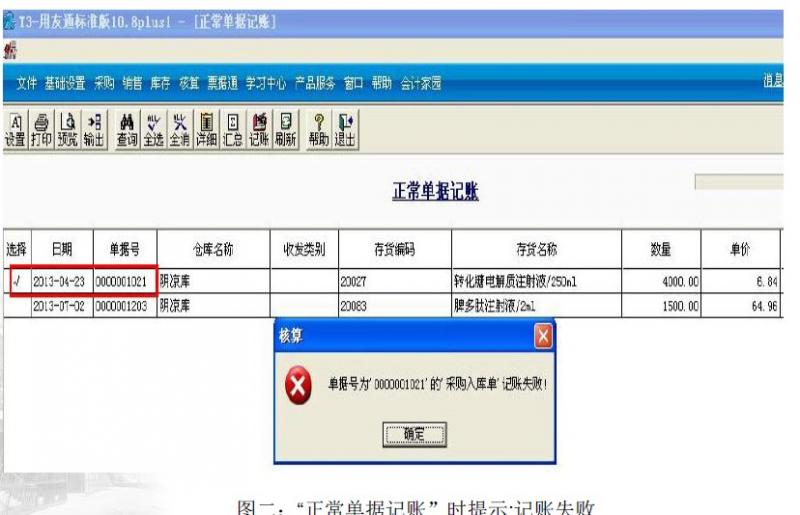Select date cell 2013-07-02
This screenshot has height=515, width=800.
pos(62,306)
